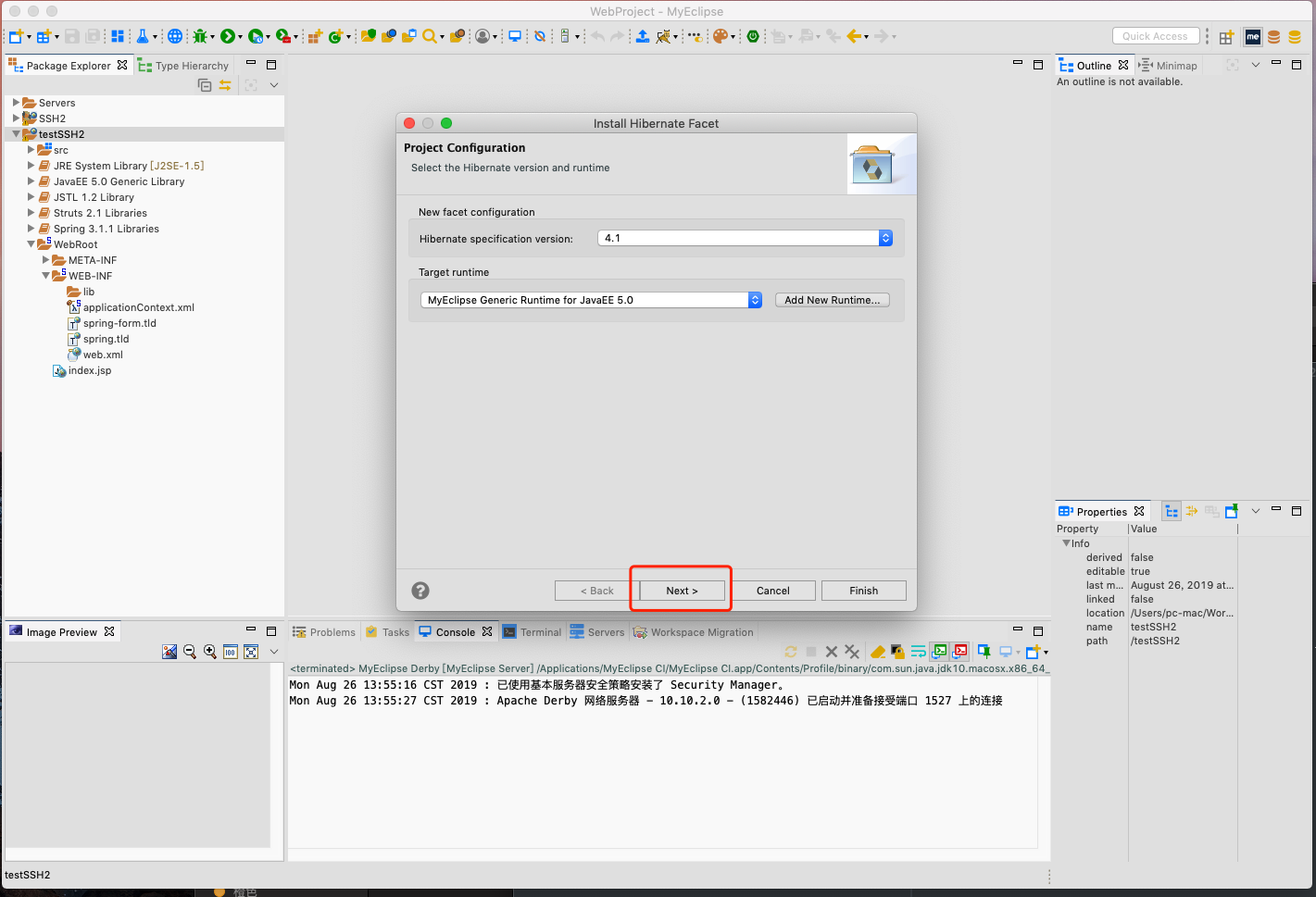
Task: Click Finish in Install Hibernate Facet dialog
Action: coord(864,591)
